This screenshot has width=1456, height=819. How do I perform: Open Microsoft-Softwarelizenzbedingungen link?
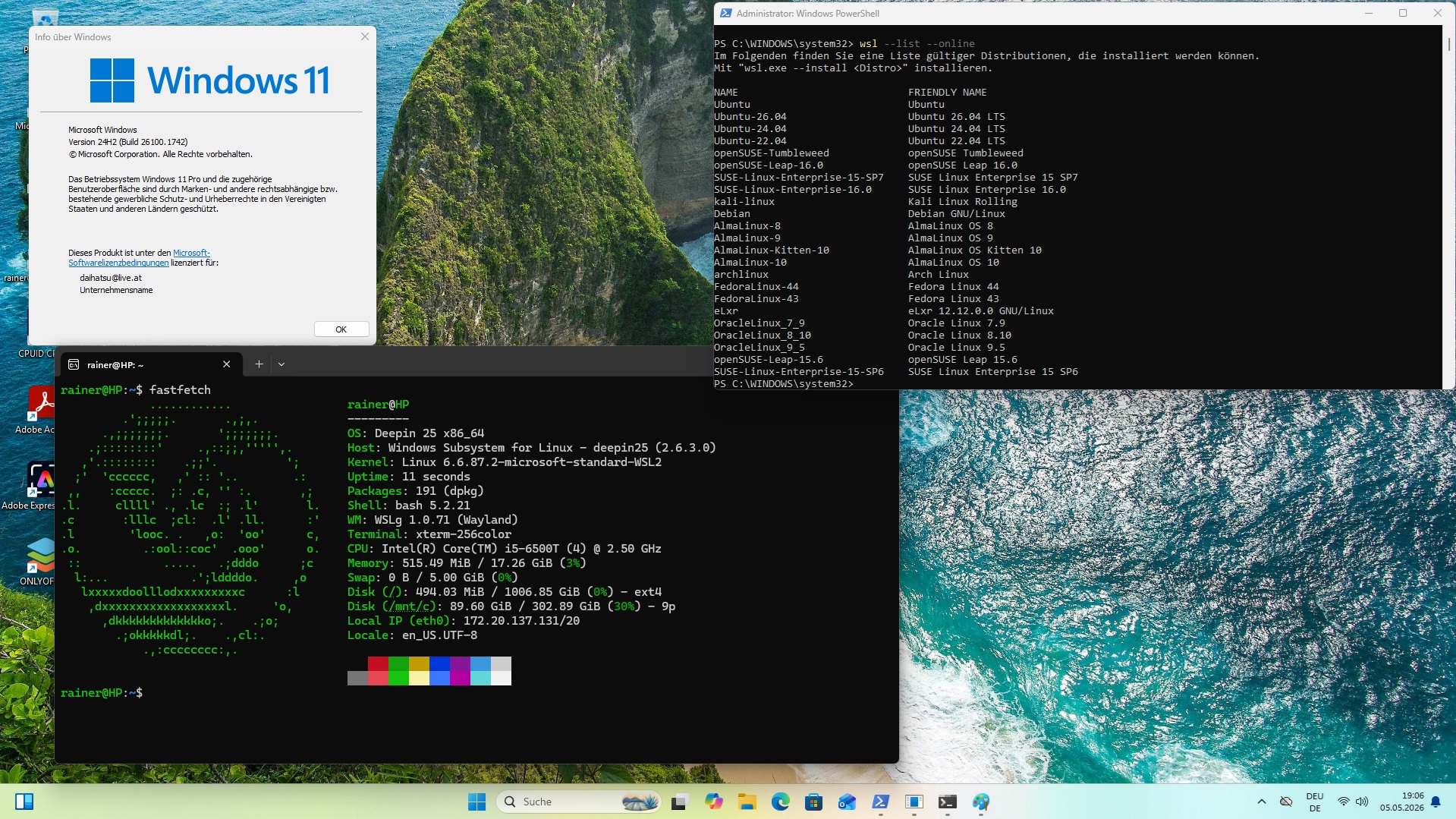tap(139, 258)
